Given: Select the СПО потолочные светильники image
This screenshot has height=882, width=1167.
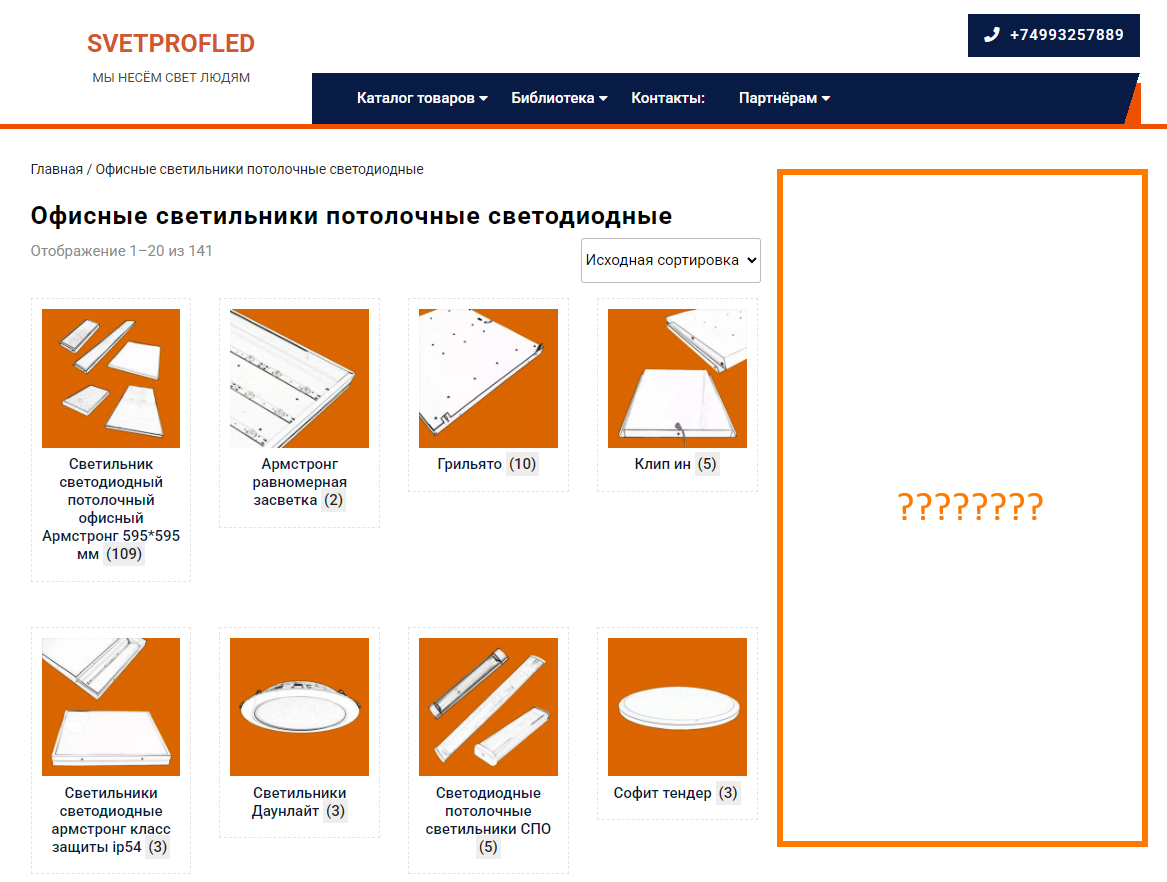Looking at the screenshot, I should point(488,707).
